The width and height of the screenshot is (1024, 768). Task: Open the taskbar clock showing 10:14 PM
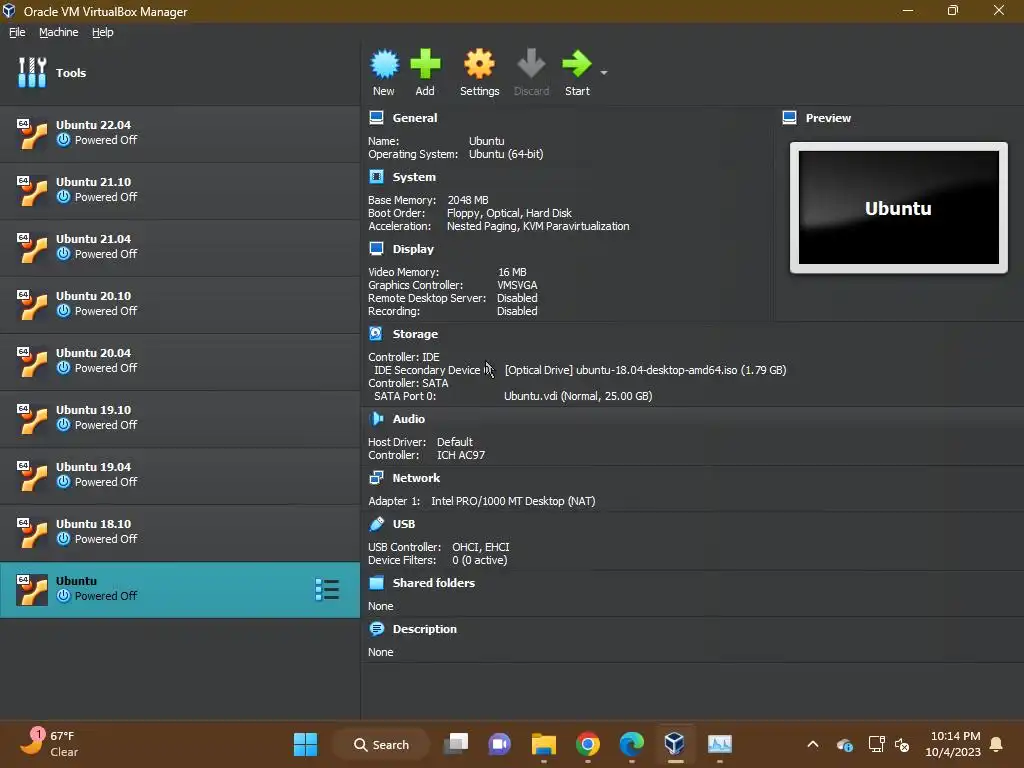[x=953, y=744]
